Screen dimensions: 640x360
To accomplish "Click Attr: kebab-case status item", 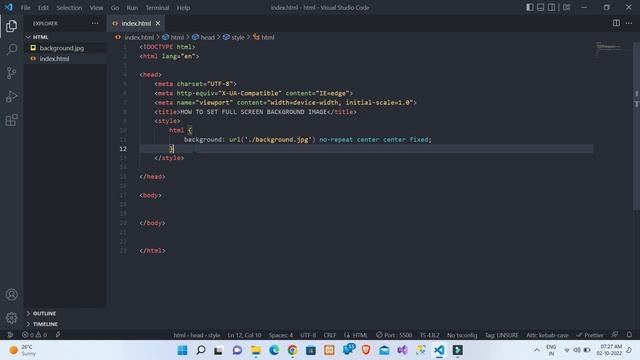I will (547, 335).
